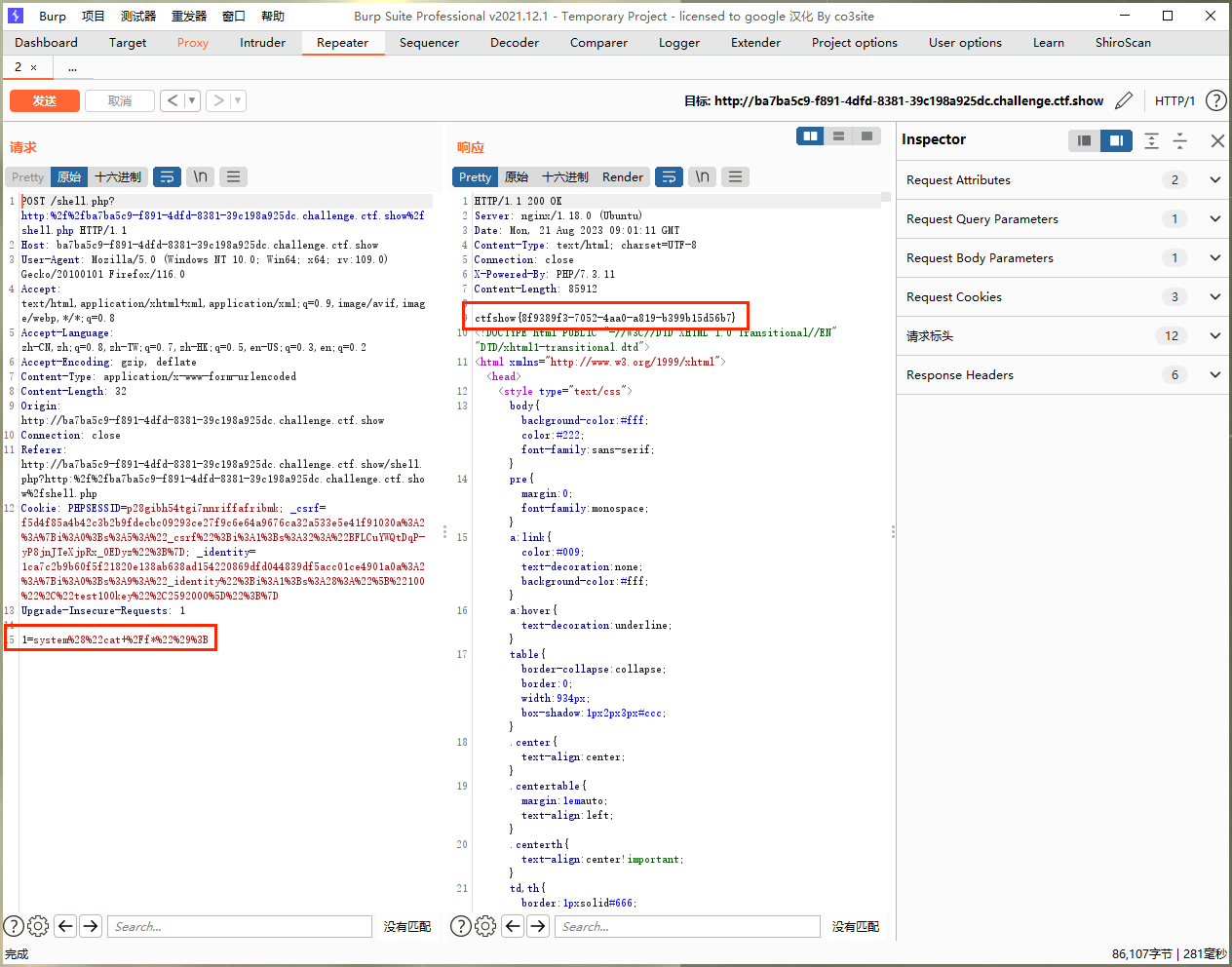Click the 取消 cancel button
The width and height of the screenshot is (1232, 967).
pos(120,100)
